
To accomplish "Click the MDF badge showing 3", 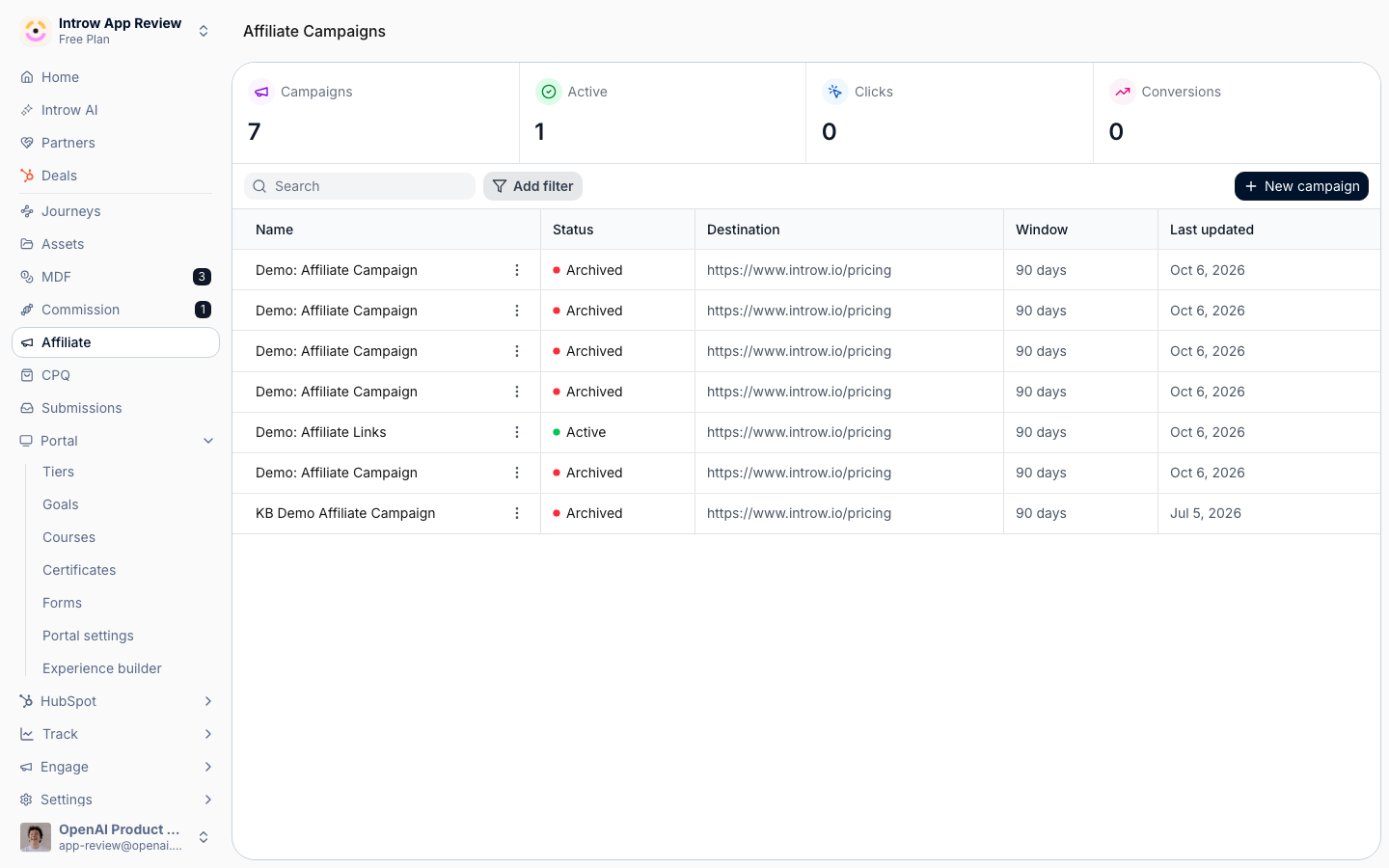I will coord(202,277).
